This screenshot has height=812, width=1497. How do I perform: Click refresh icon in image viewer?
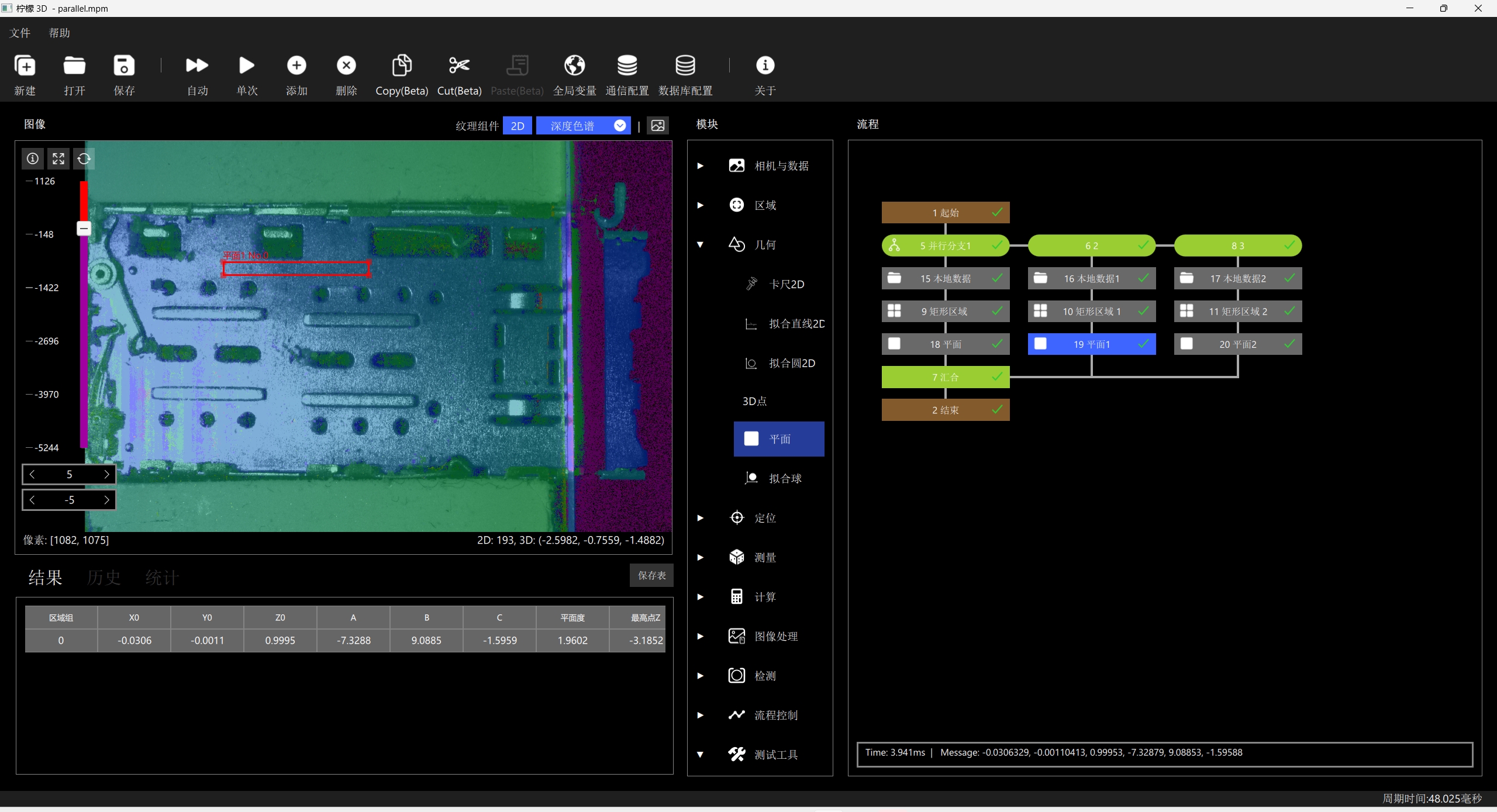pyautogui.click(x=84, y=158)
